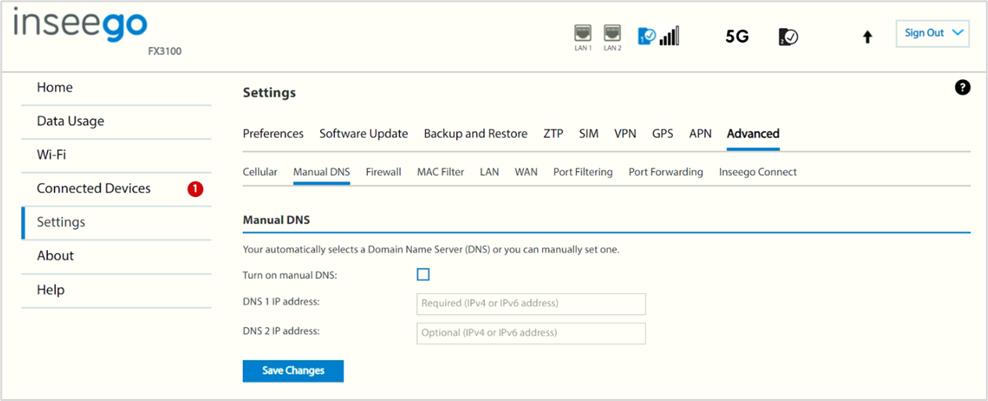Enable the Turn on manual DNS checkbox
Viewport: 988px width, 401px height.
423,274
